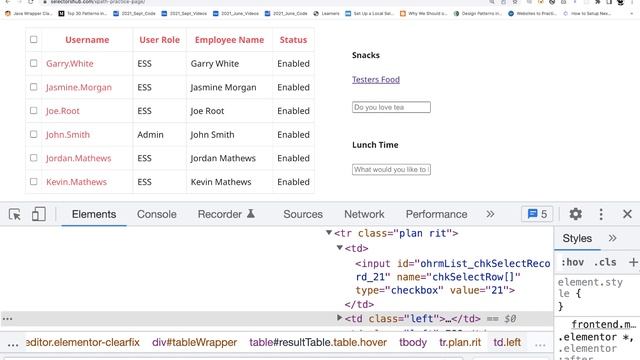Image resolution: width=640 pixels, height=360 pixels.
Task: Switch to the Elements tab
Action: 94,214
